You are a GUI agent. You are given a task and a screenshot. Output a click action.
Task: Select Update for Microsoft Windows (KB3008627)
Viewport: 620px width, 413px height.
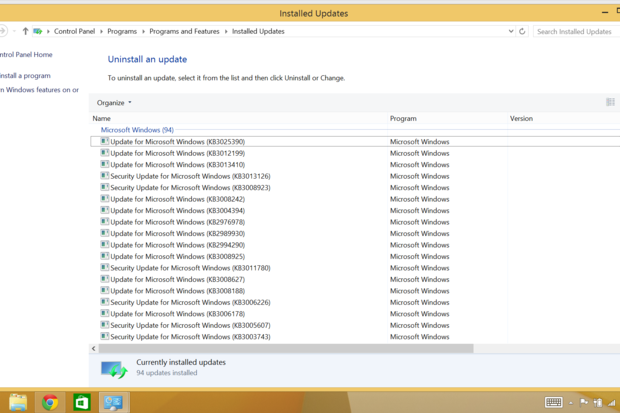(178, 279)
